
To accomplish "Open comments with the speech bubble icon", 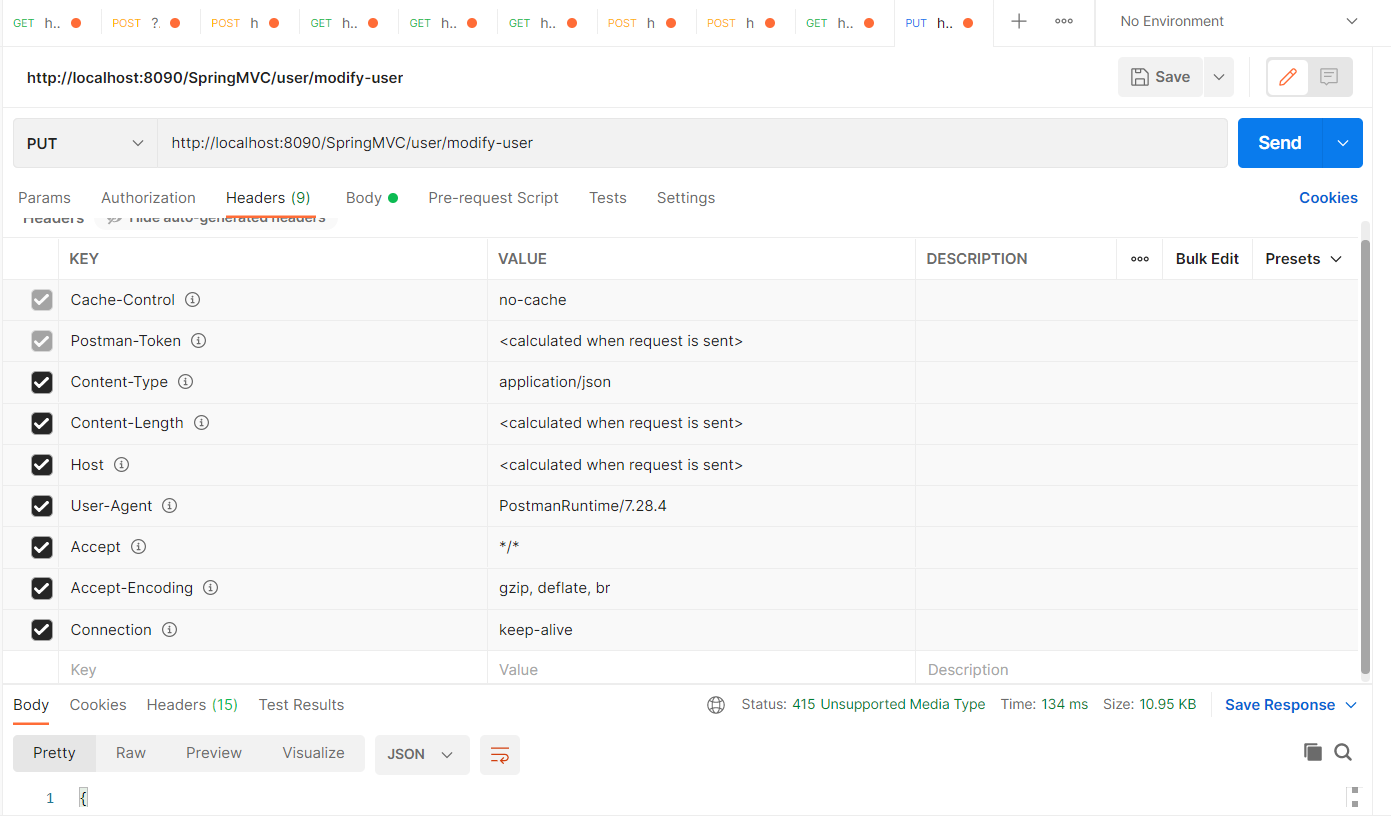I will [1329, 77].
